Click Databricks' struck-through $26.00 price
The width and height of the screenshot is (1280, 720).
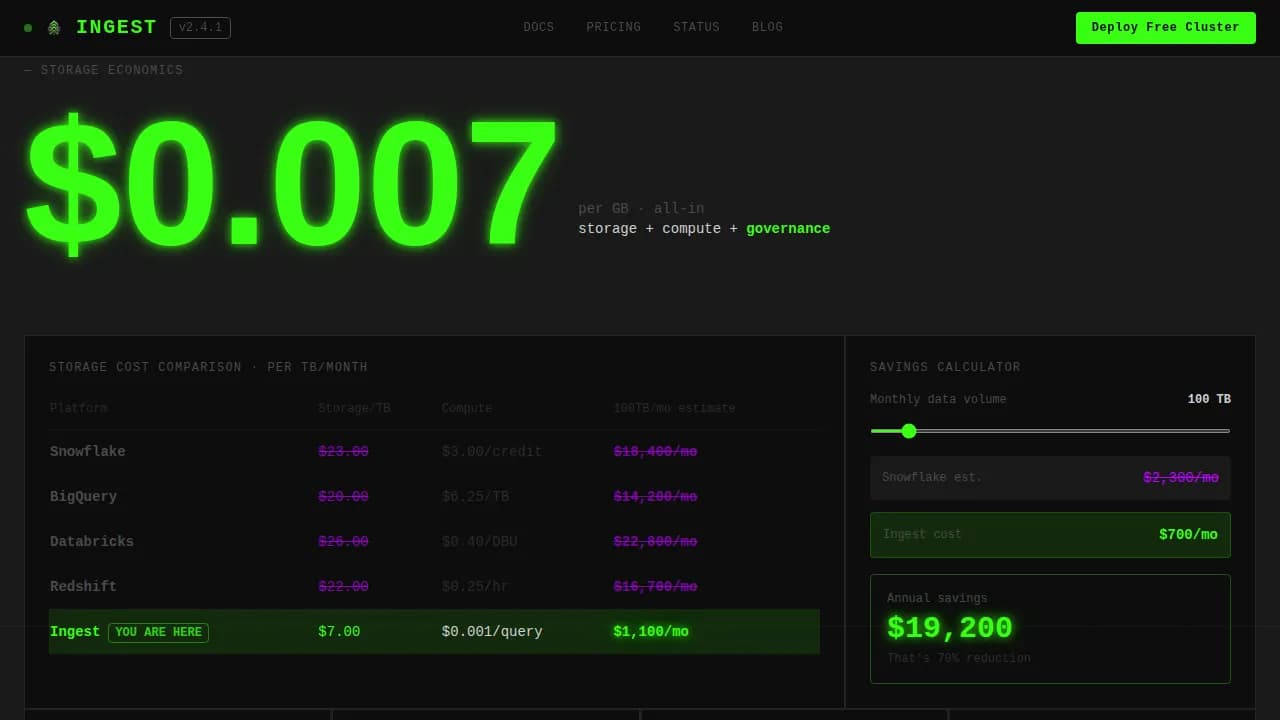pos(343,542)
